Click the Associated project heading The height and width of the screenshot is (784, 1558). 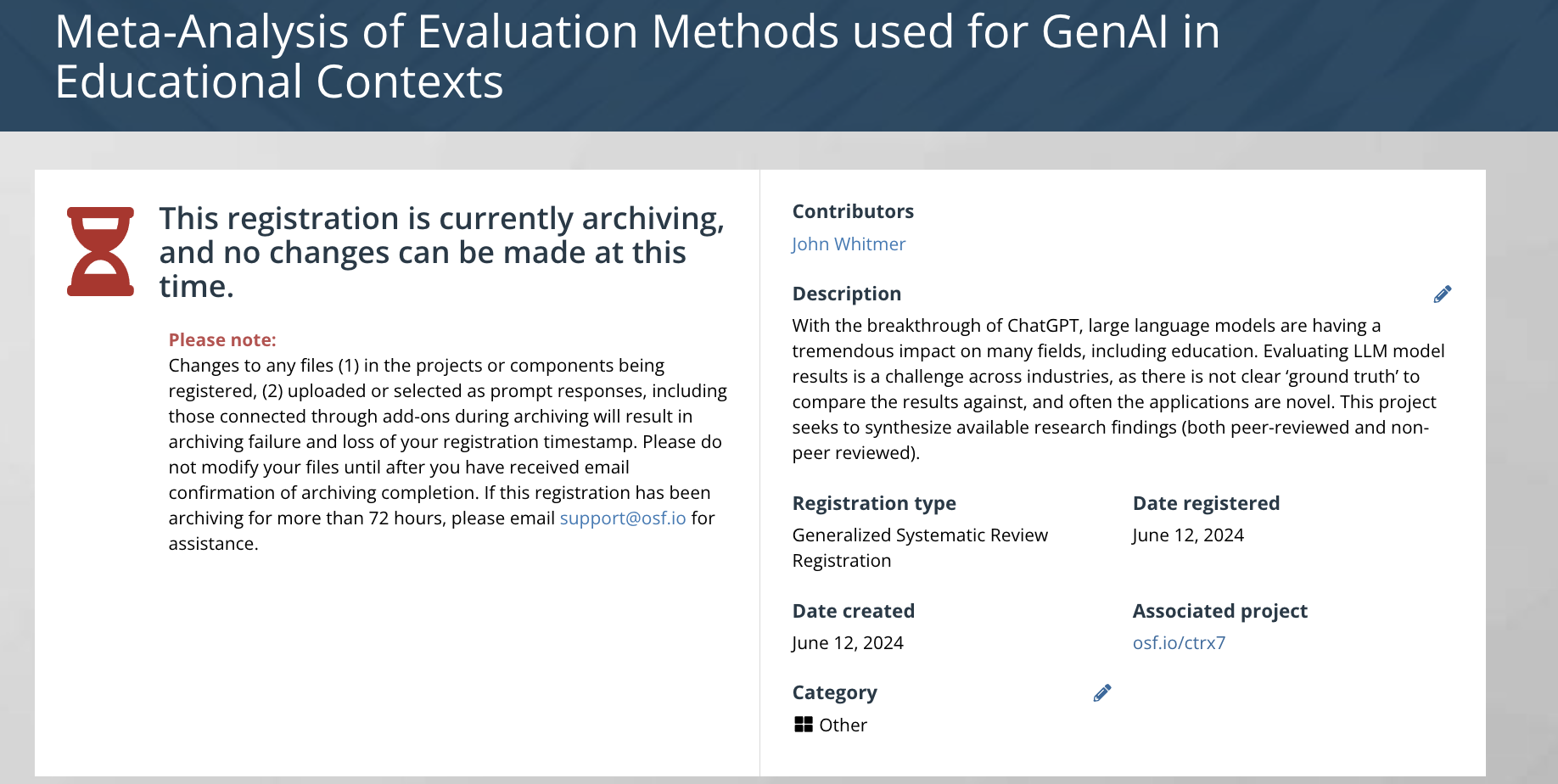(x=1219, y=611)
